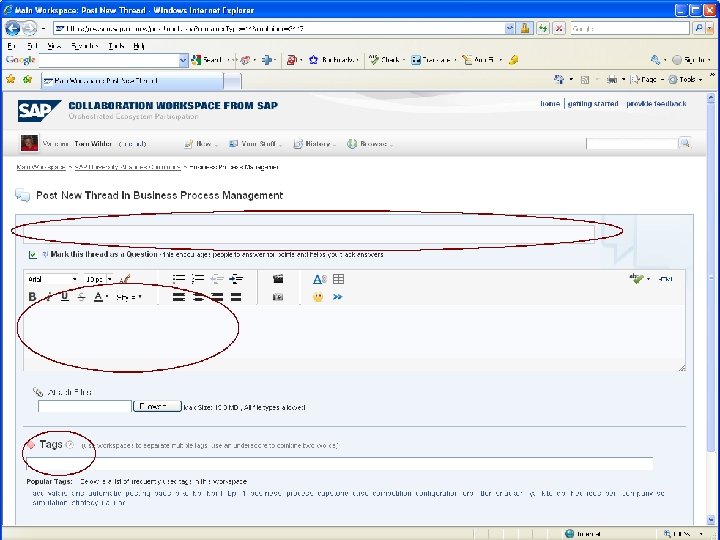This screenshot has width=720, height=540.
Task: Align text right
Action: tap(217, 297)
